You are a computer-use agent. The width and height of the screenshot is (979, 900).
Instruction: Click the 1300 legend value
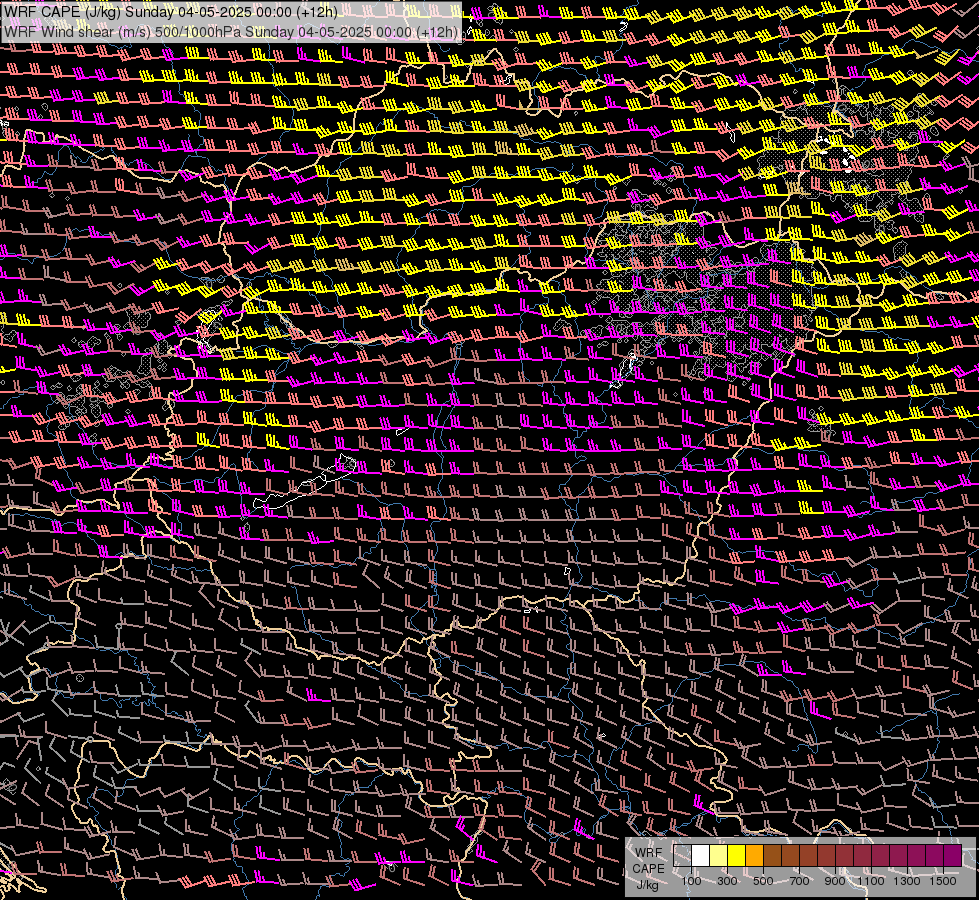tap(907, 881)
